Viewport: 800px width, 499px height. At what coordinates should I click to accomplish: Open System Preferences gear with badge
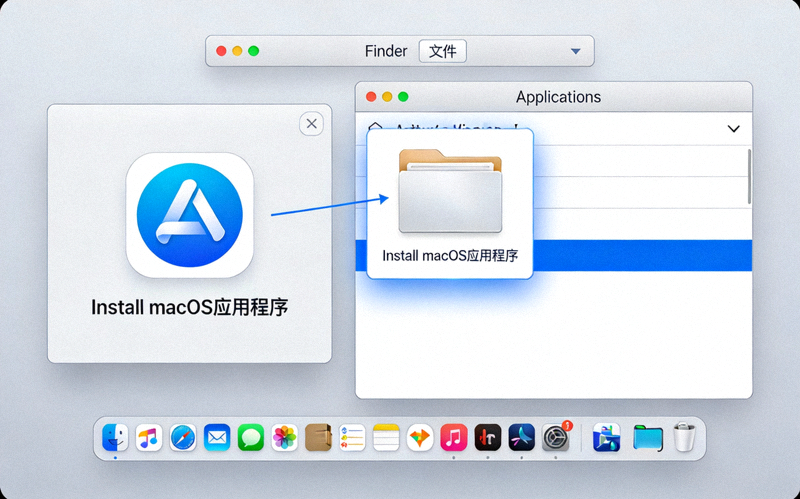pos(556,437)
